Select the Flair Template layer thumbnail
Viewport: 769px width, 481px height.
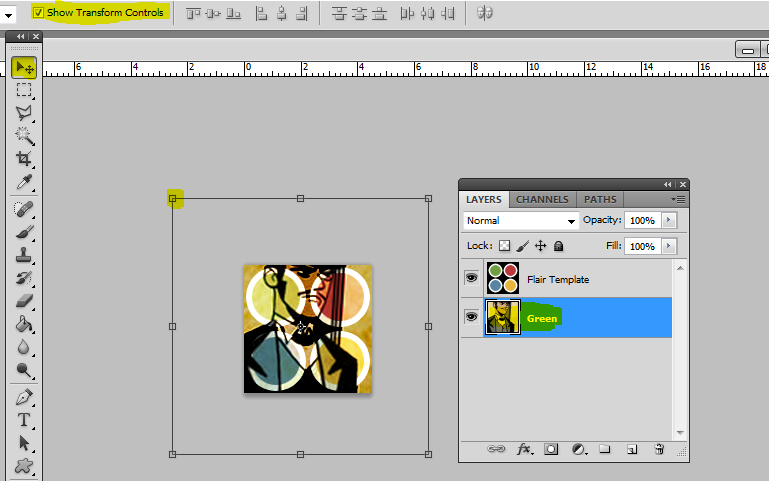tap(503, 278)
